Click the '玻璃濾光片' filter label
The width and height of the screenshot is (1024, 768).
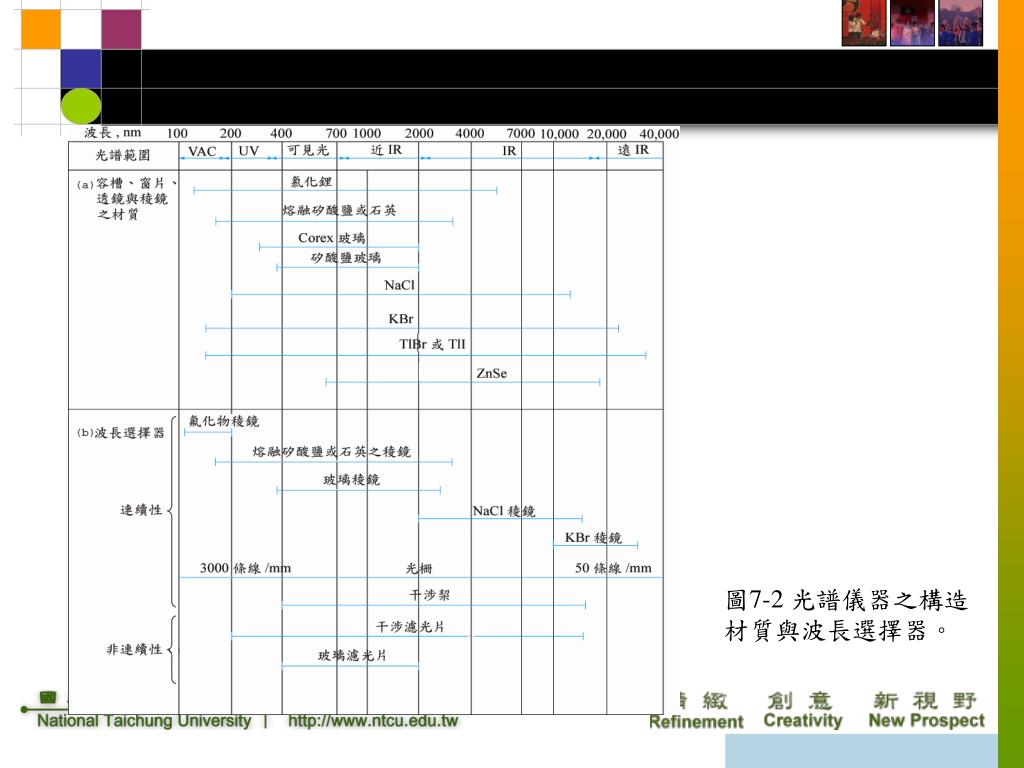click(x=353, y=656)
